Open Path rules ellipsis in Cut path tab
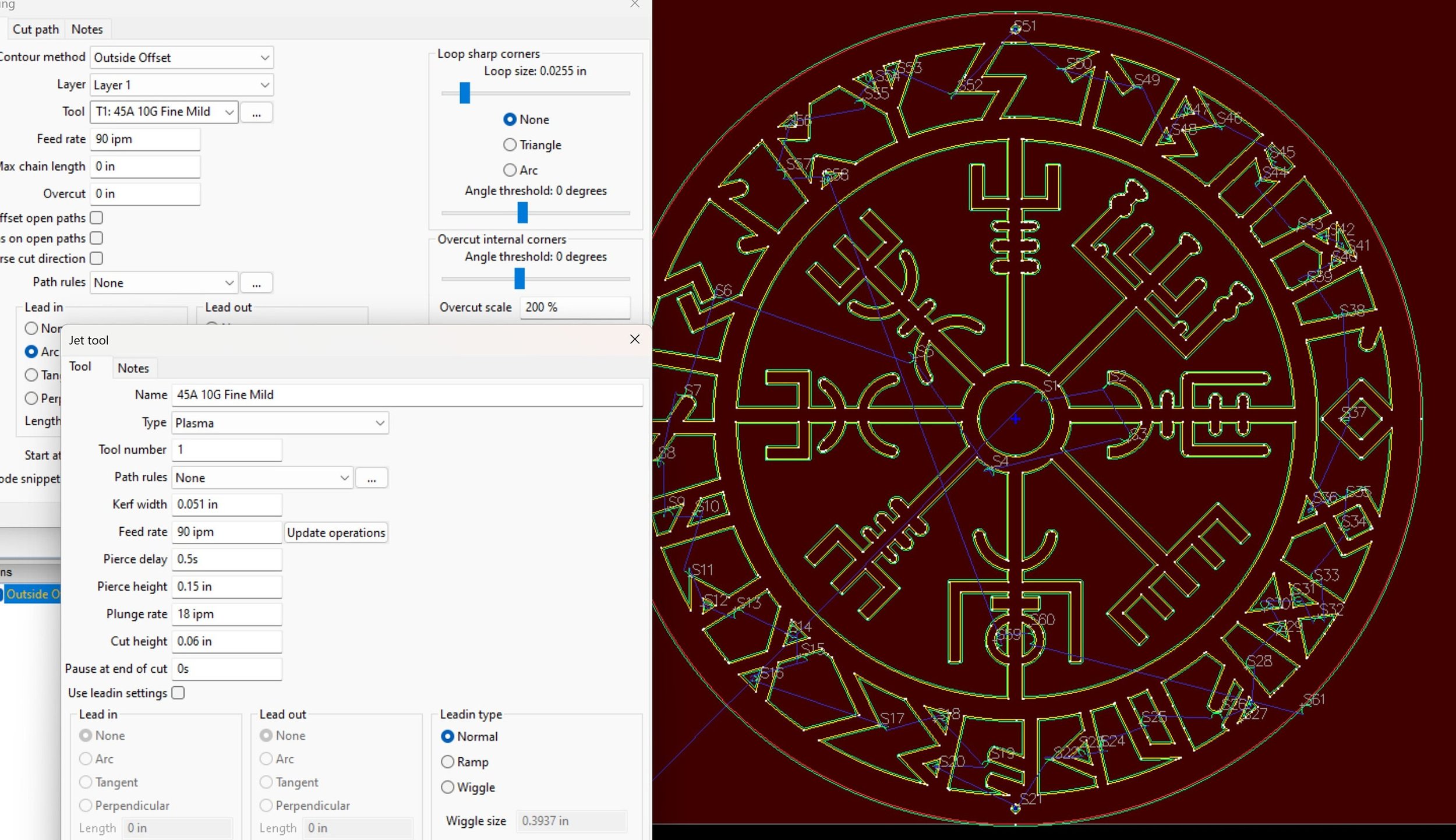Screen dimensions: 1456x840 coord(256,283)
